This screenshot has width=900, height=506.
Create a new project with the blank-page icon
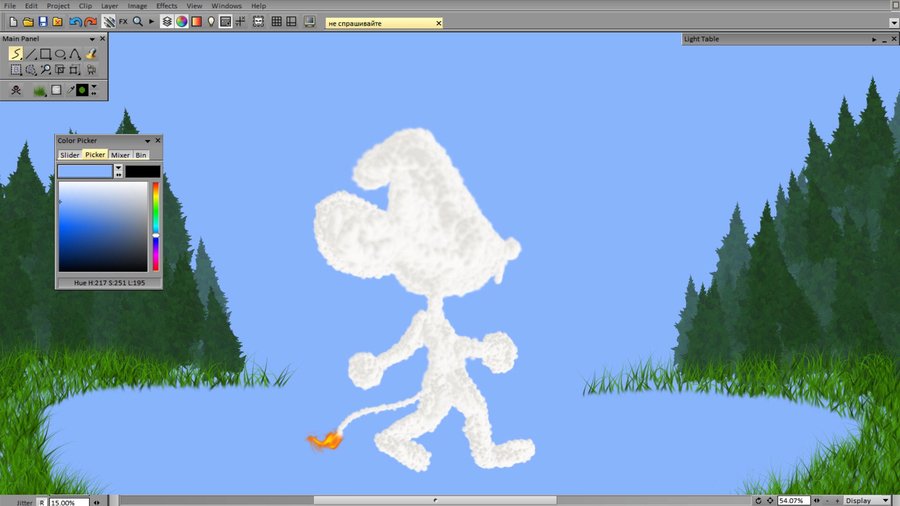13,22
